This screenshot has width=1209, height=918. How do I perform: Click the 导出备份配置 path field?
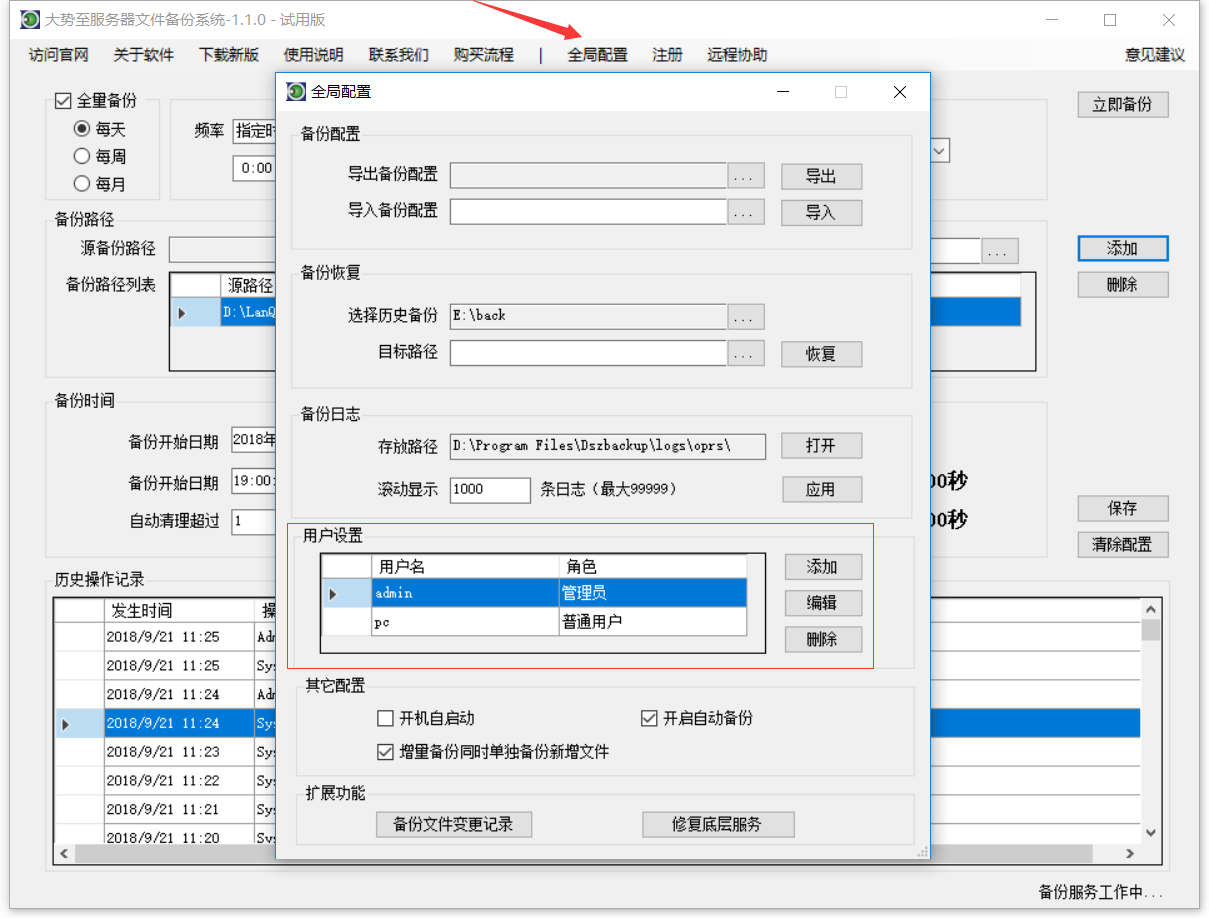coord(588,176)
